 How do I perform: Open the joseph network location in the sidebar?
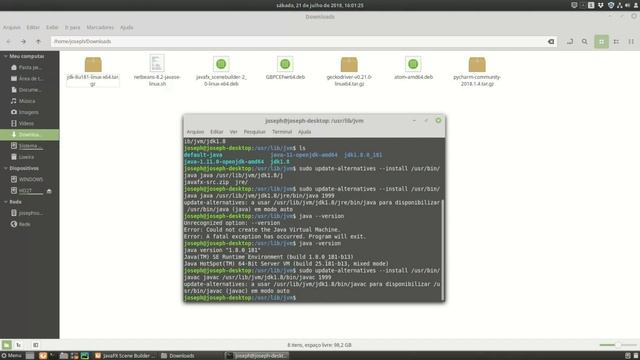coord(29,213)
